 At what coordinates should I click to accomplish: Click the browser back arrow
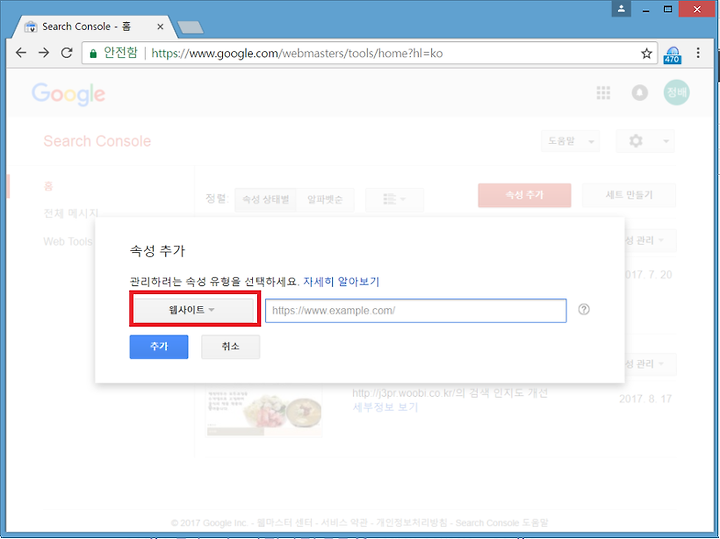click(x=21, y=53)
